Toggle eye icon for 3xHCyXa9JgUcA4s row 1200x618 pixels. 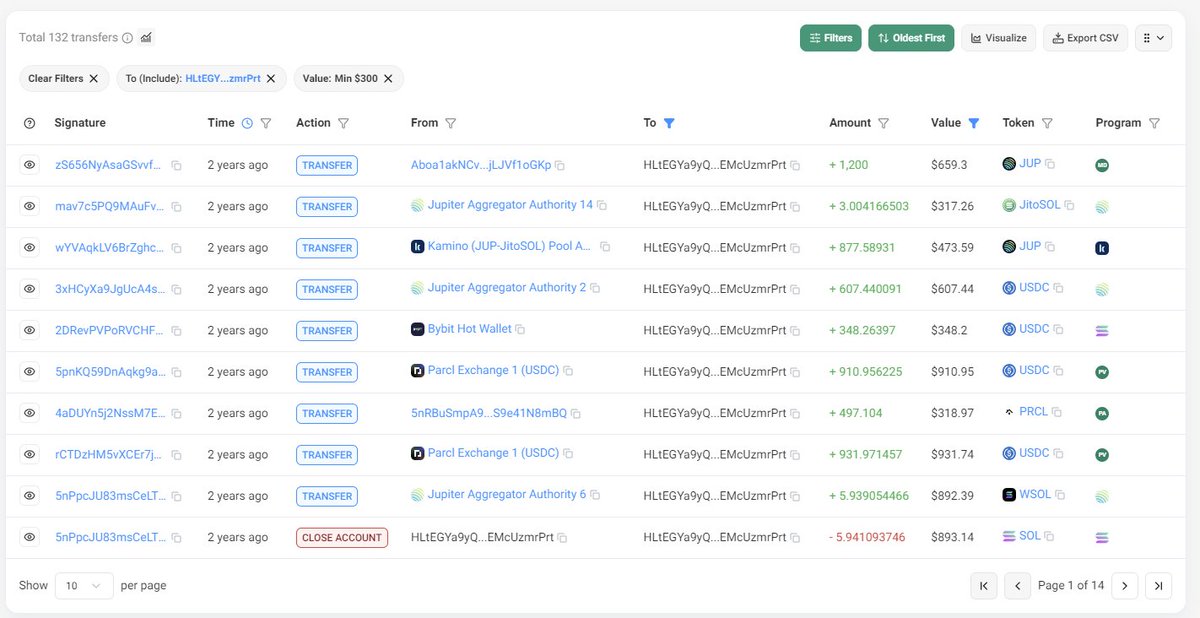click(x=30, y=289)
